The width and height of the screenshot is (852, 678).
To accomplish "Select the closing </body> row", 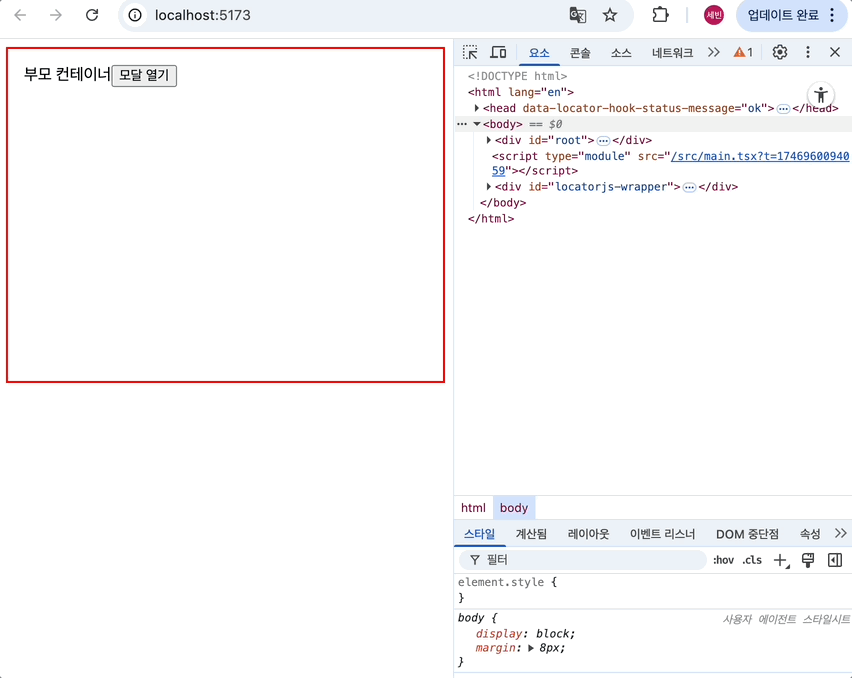I will pos(503,203).
